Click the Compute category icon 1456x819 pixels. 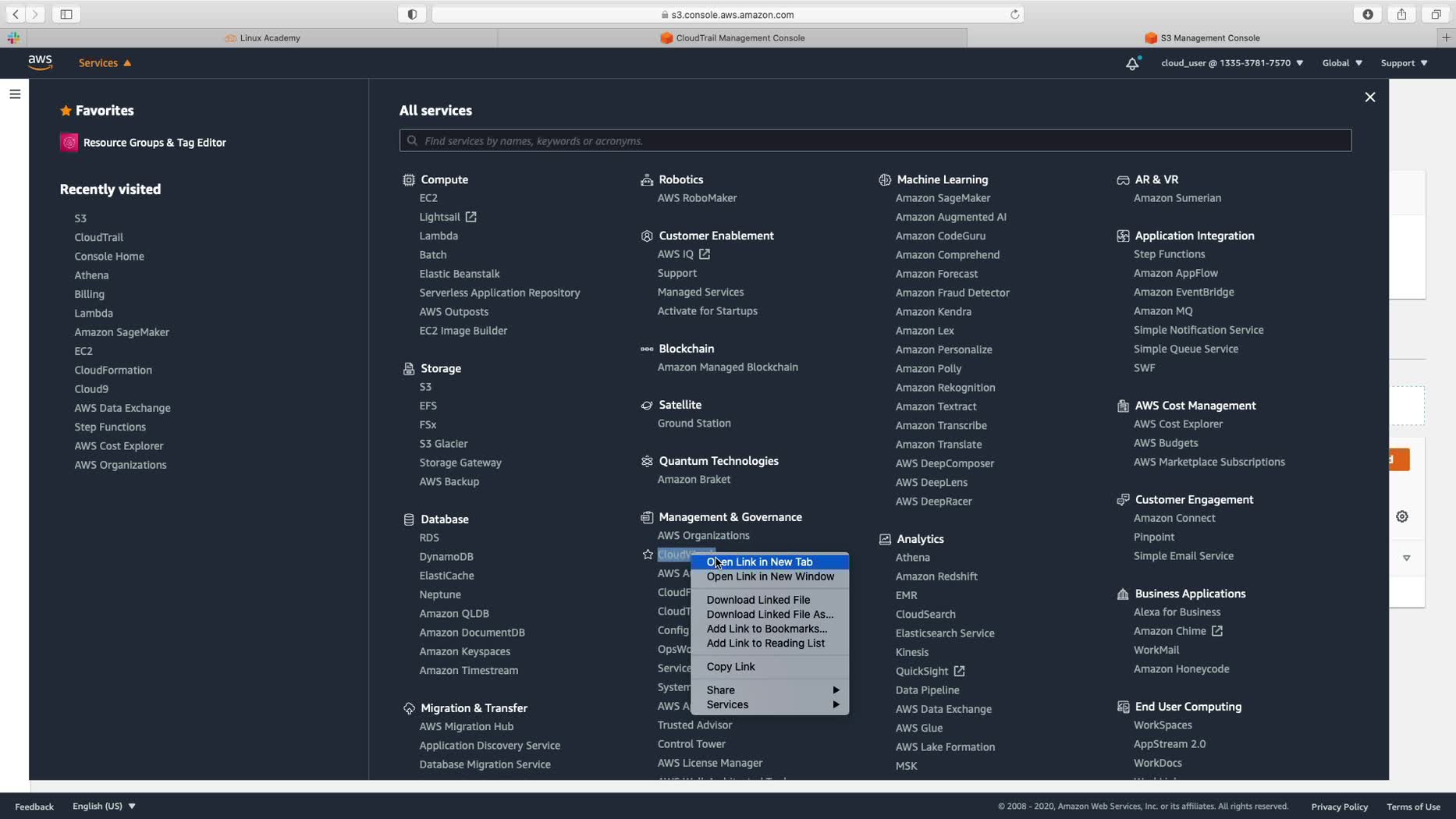(x=409, y=180)
